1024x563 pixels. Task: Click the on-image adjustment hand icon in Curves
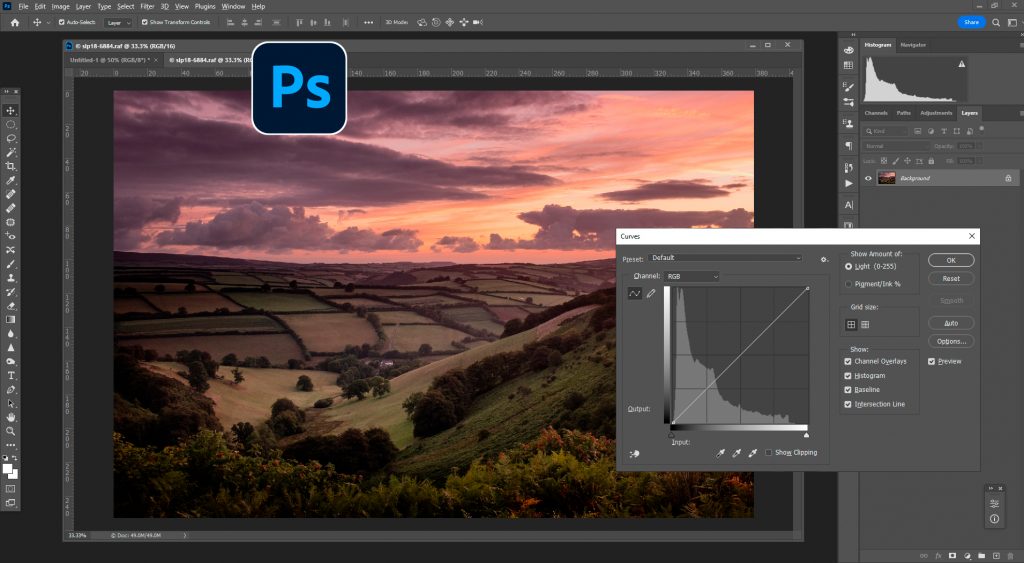pos(634,454)
